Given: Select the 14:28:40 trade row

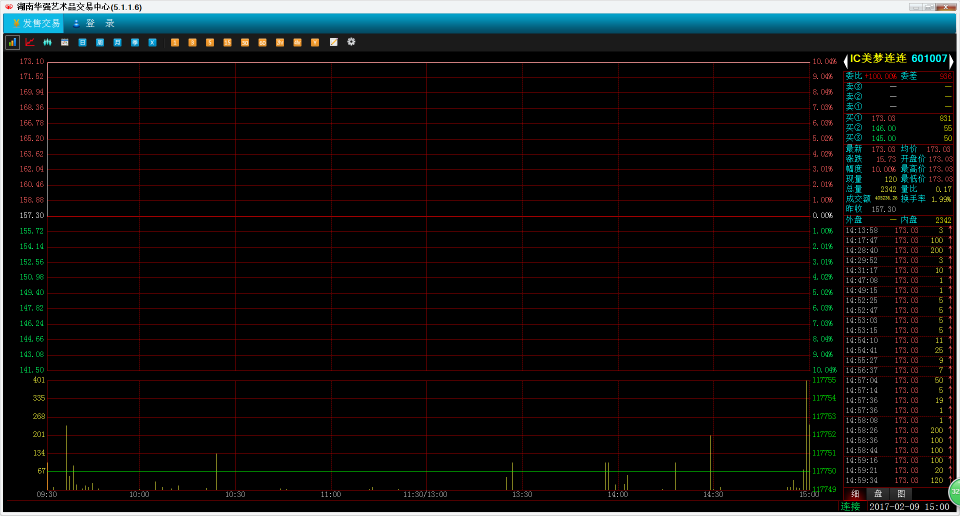Looking at the screenshot, I should [899, 250].
